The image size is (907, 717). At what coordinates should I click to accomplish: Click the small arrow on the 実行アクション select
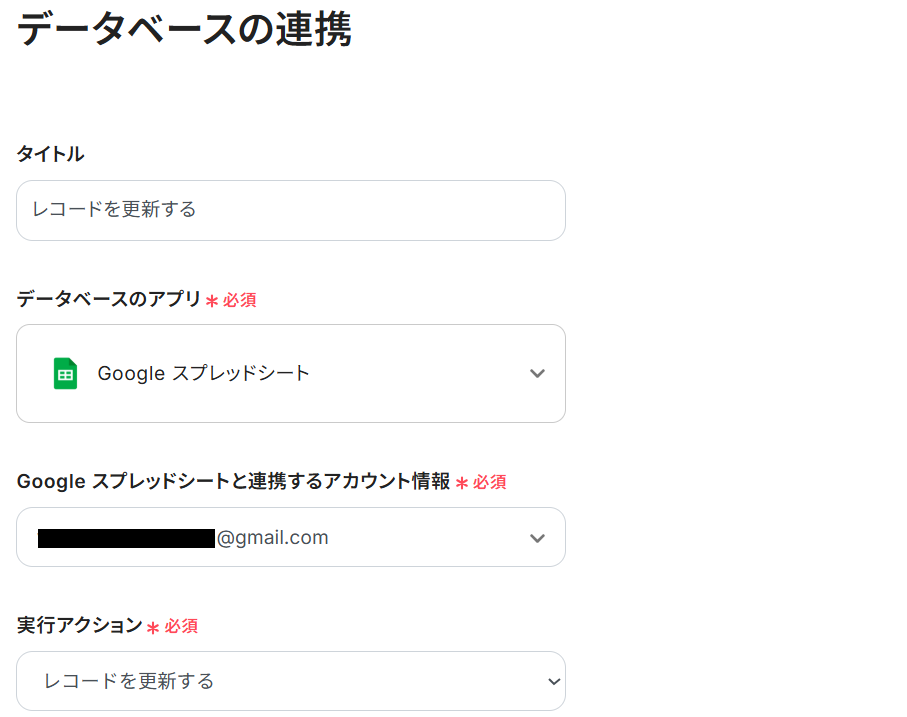tap(554, 681)
